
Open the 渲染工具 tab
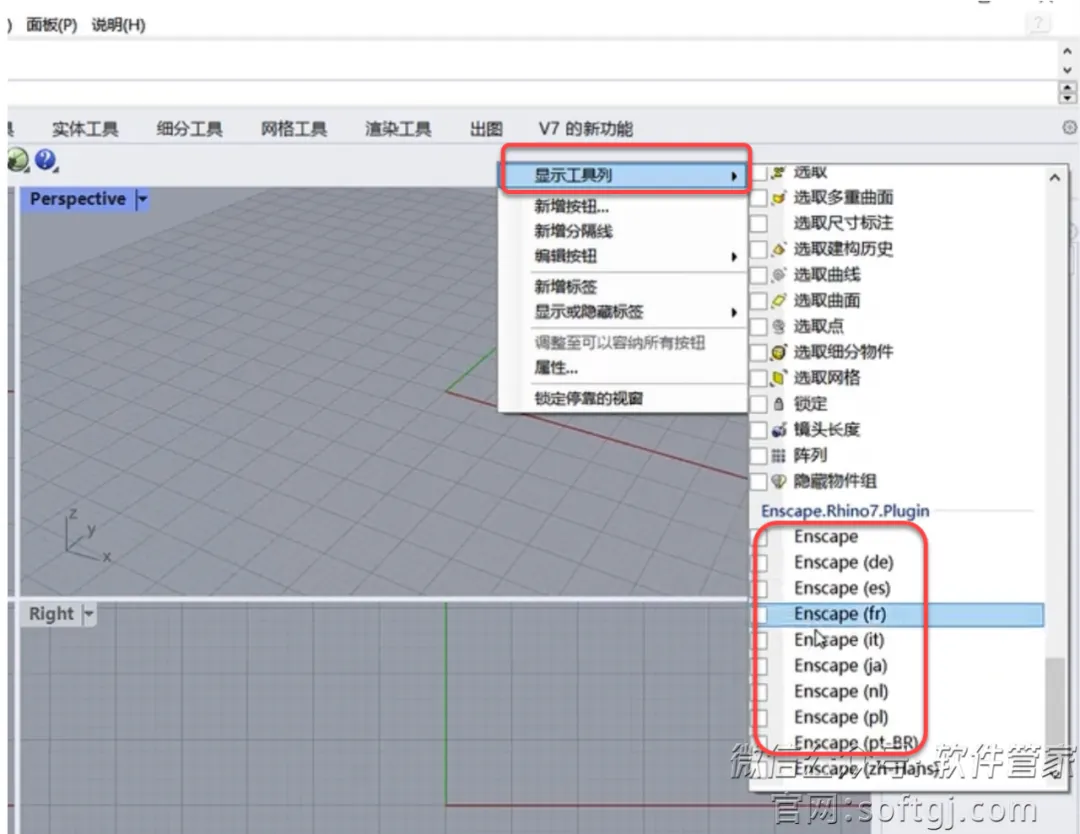tap(398, 129)
